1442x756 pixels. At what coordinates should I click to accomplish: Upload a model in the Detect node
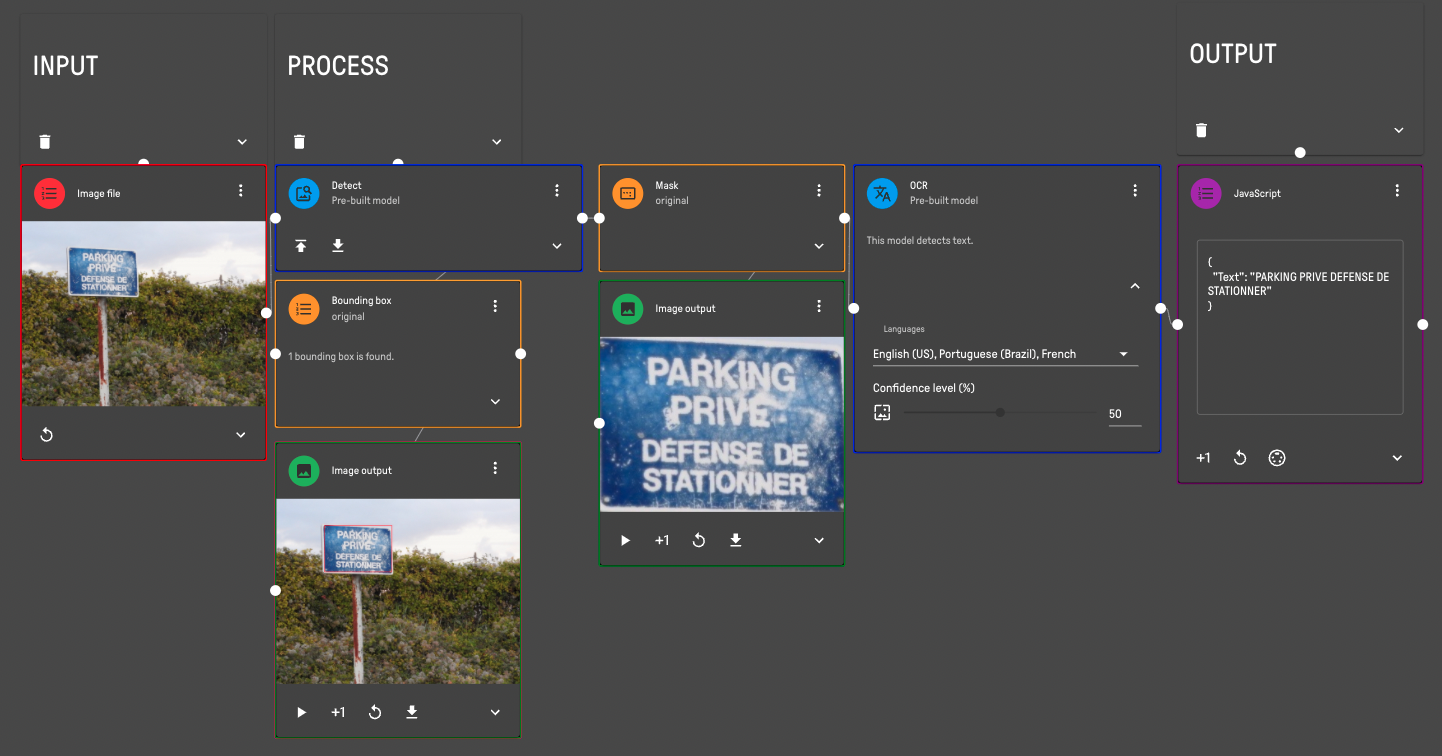pyautogui.click(x=301, y=245)
